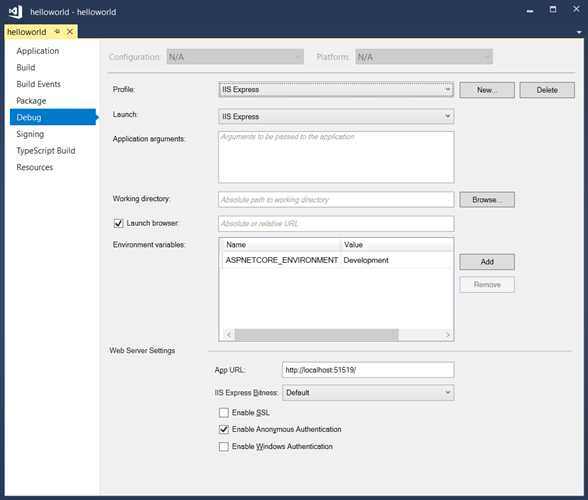Screen dimensions: 588x500
Task: Open the Build Events page
Action: (x=38, y=84)
